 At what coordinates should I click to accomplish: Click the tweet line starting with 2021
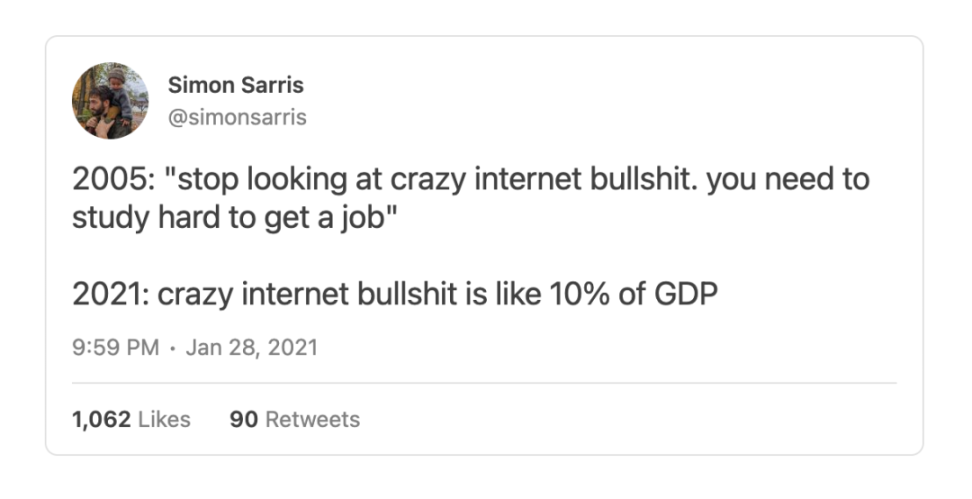tap(395, 295)
